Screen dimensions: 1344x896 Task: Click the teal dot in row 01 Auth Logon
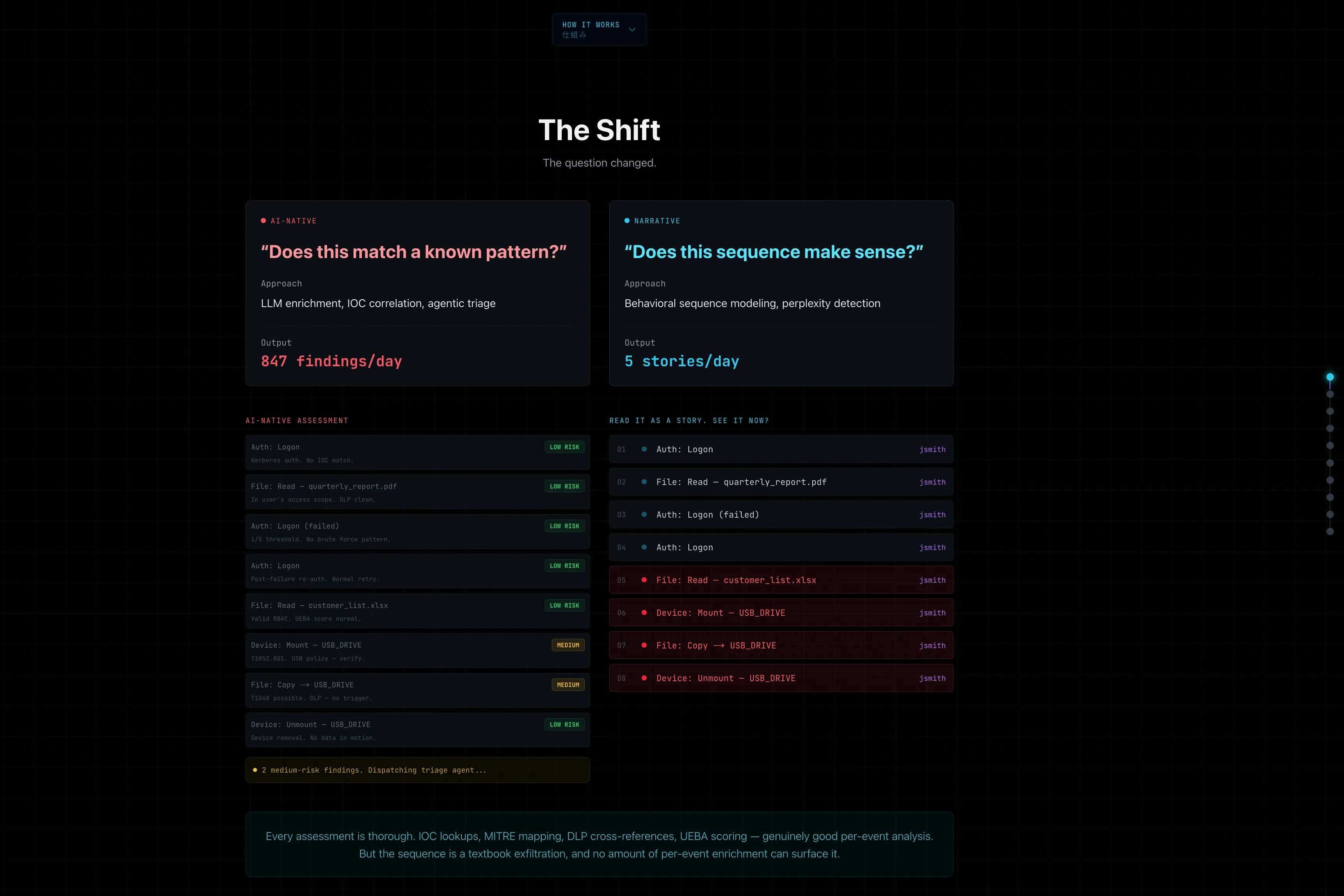(644, 449)
